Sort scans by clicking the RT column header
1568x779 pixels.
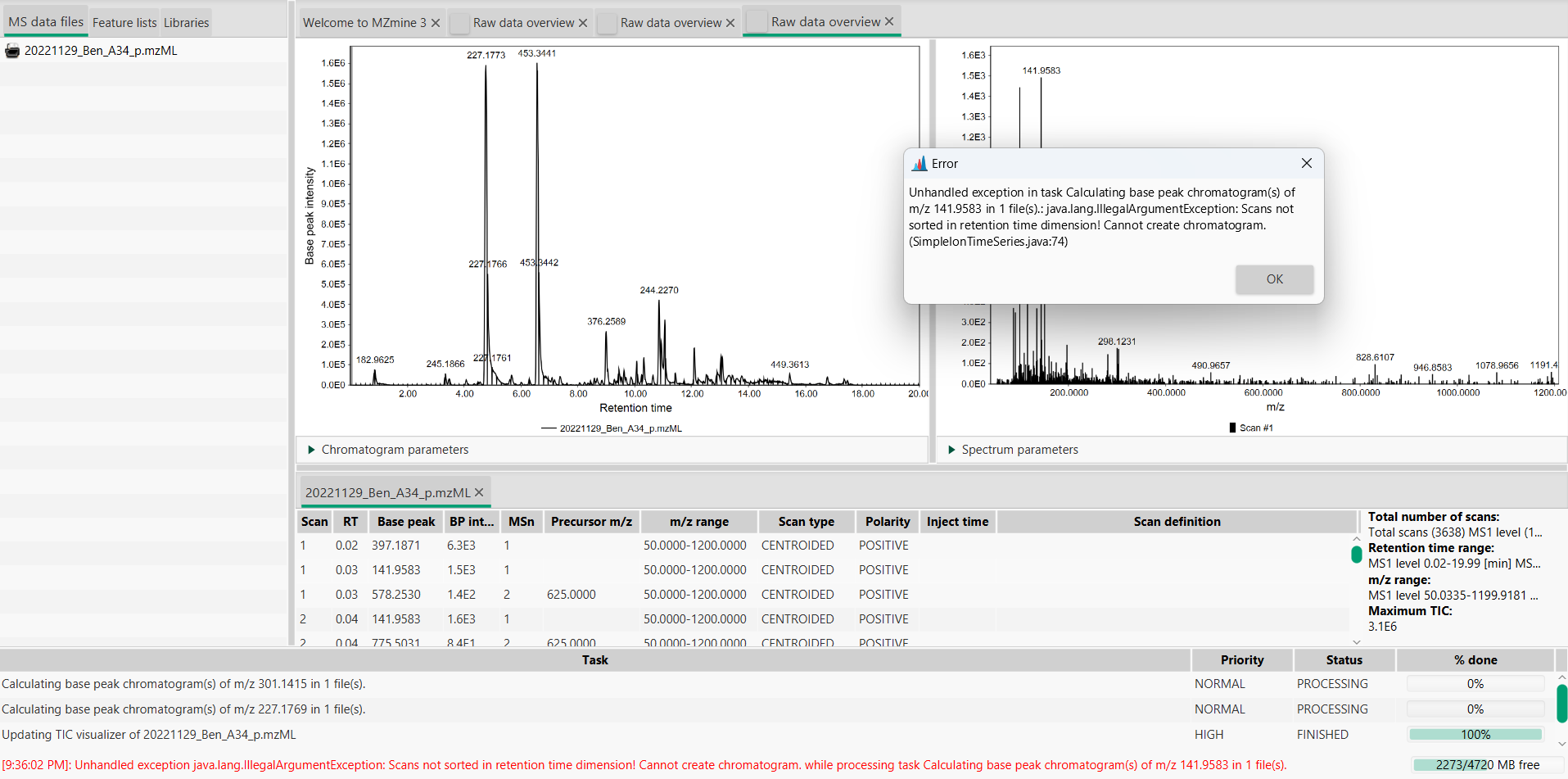point(350,521)
